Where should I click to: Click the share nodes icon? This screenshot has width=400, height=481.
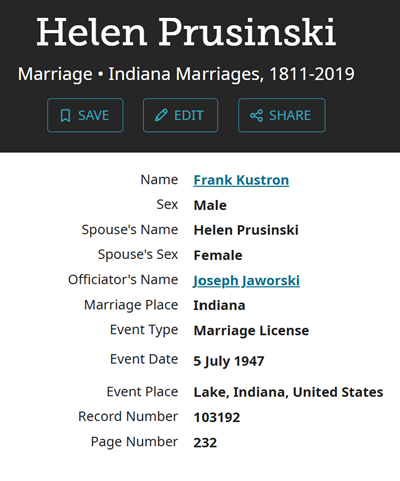click(x=256, y=116)
